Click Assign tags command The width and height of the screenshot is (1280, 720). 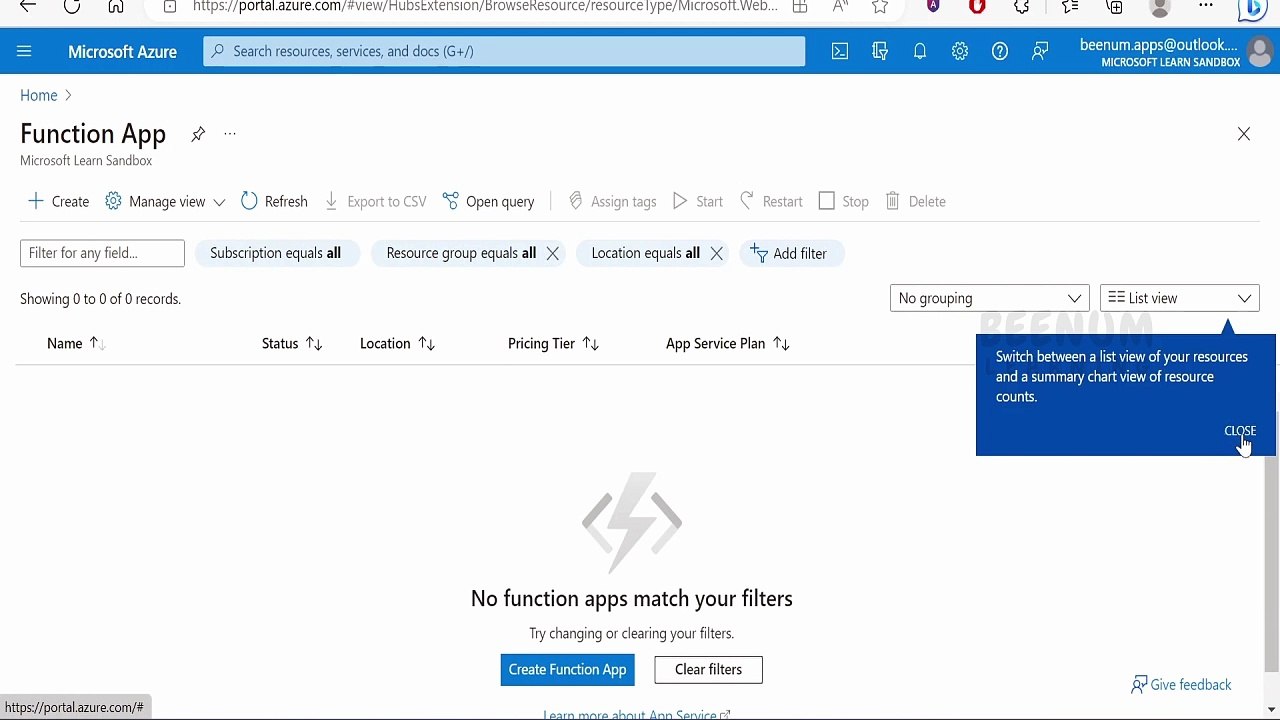[x=612, y=201]
